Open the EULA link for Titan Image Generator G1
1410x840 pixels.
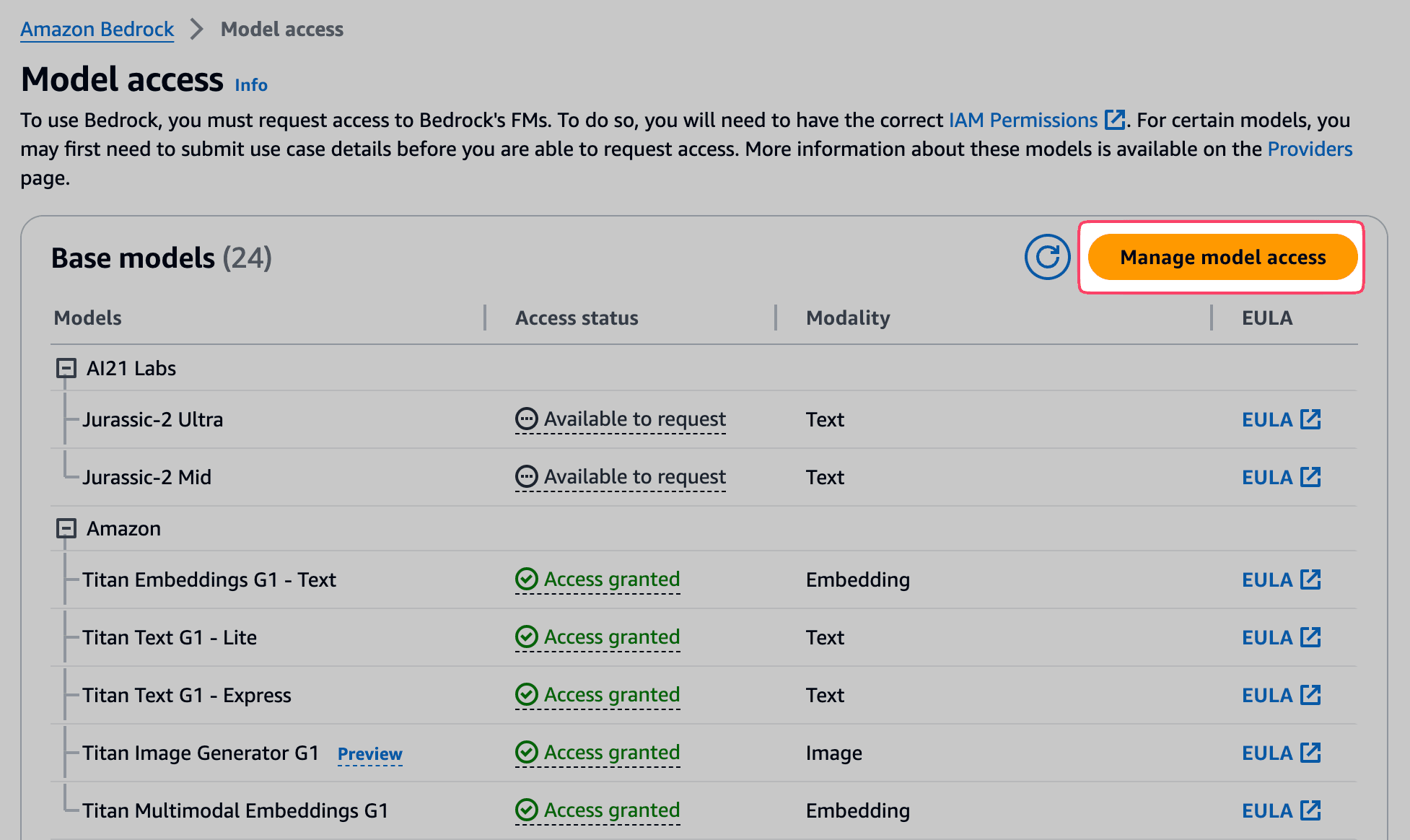[1281, 753]
